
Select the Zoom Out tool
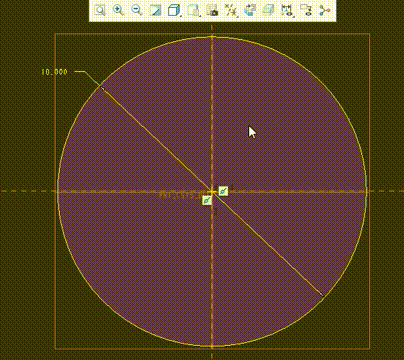[137, 10]
